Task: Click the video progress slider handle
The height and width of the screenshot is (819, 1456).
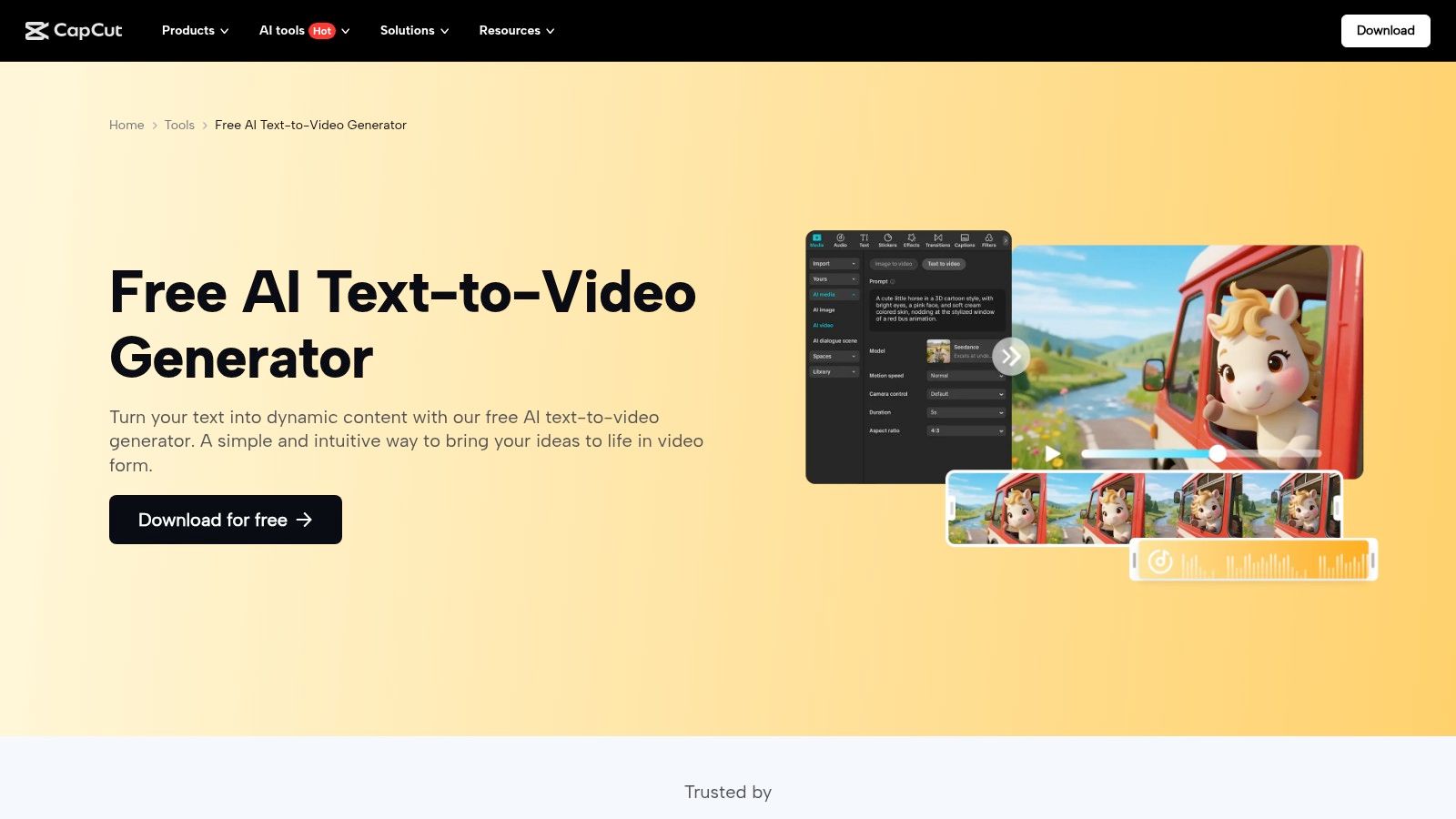Action: tap(1217, 453)
